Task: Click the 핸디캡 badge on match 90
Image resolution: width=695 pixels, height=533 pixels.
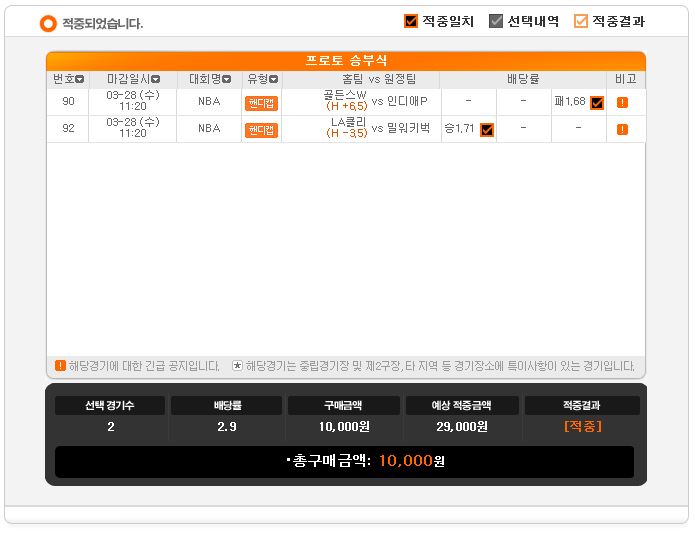Action: point(262,103)
